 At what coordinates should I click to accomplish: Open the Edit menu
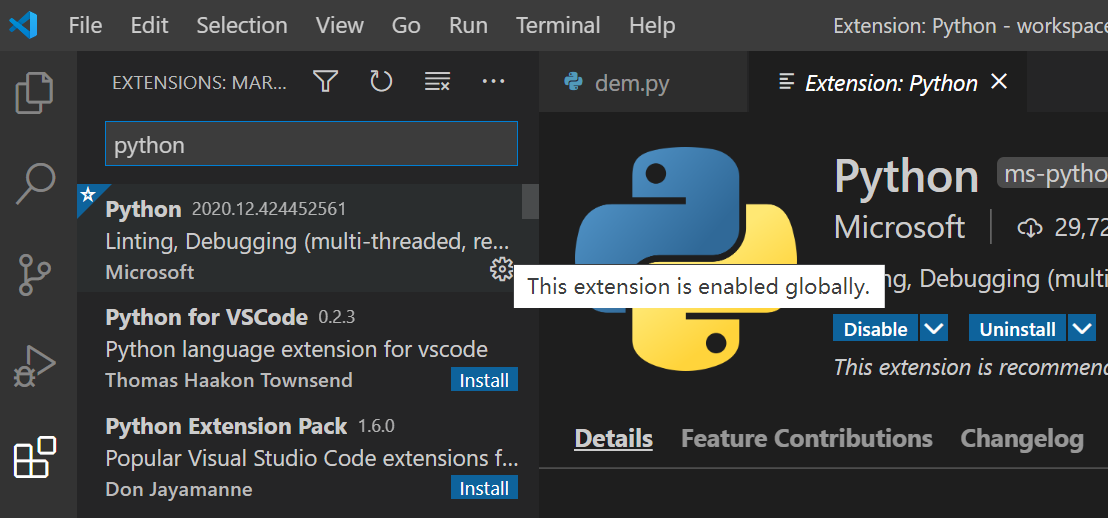point(149,25)
